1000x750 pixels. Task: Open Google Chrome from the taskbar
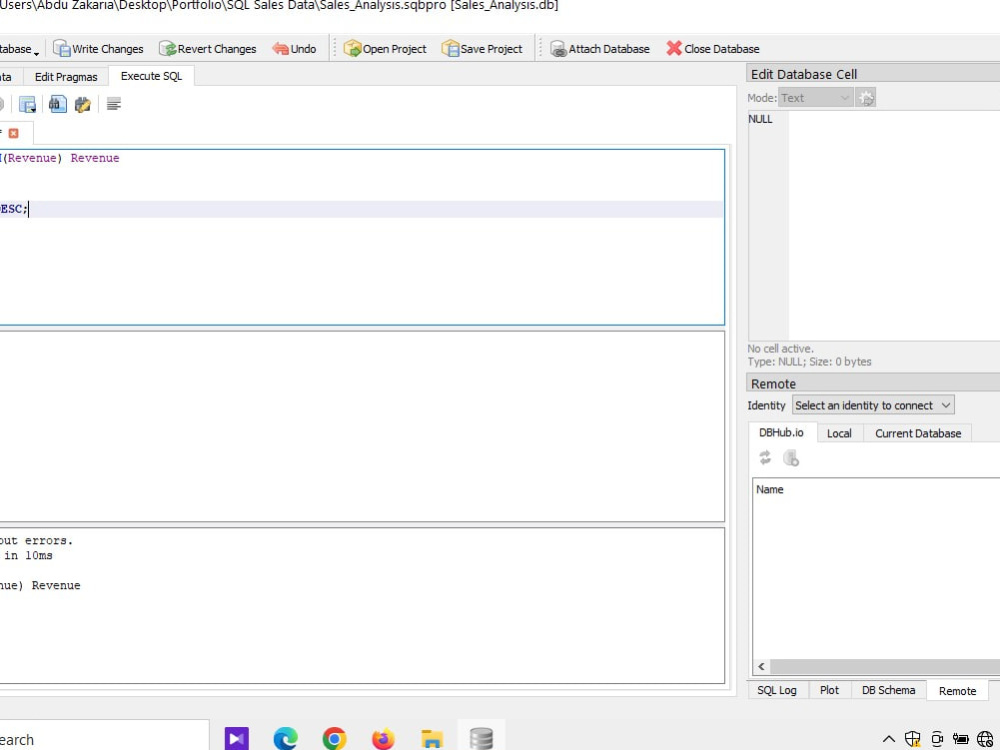click(x=334, y=739)
